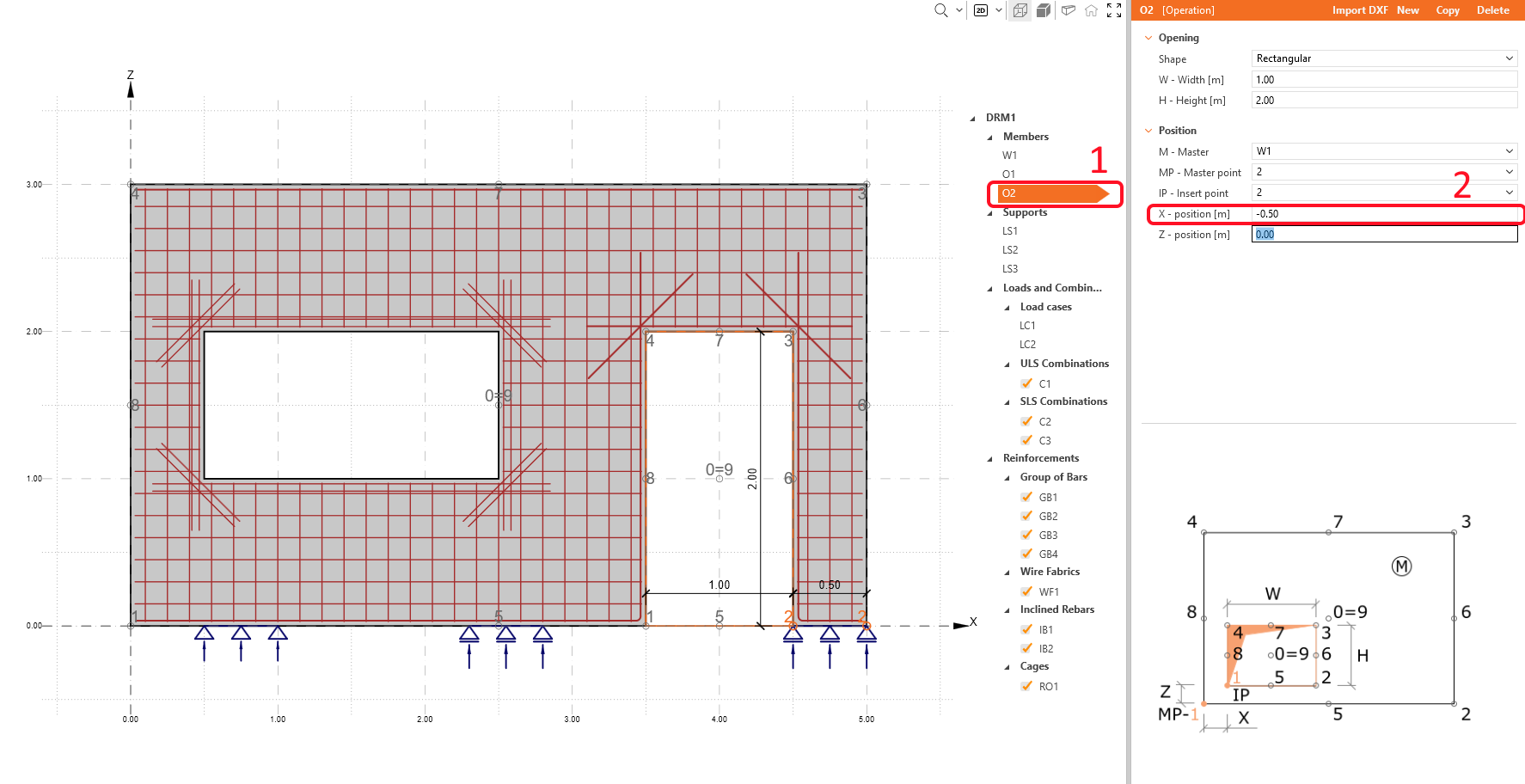Open the M - Master dropdown set to W1

point(1383,150)
